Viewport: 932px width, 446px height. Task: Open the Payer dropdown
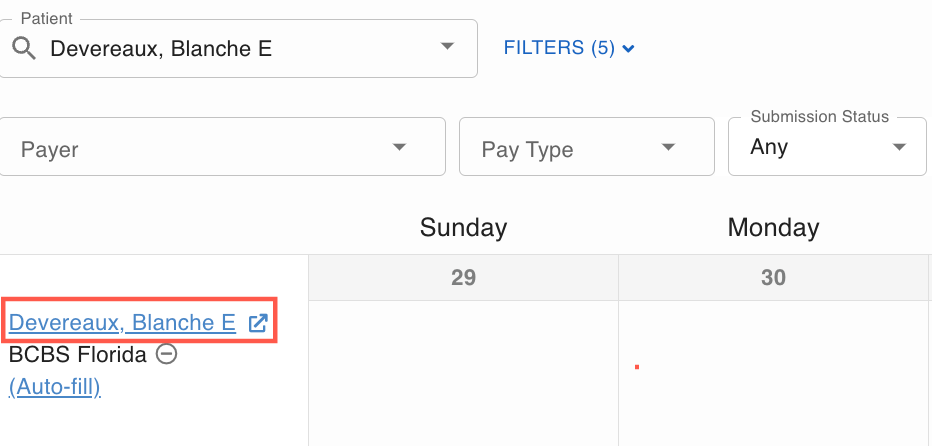click(222, 146)
